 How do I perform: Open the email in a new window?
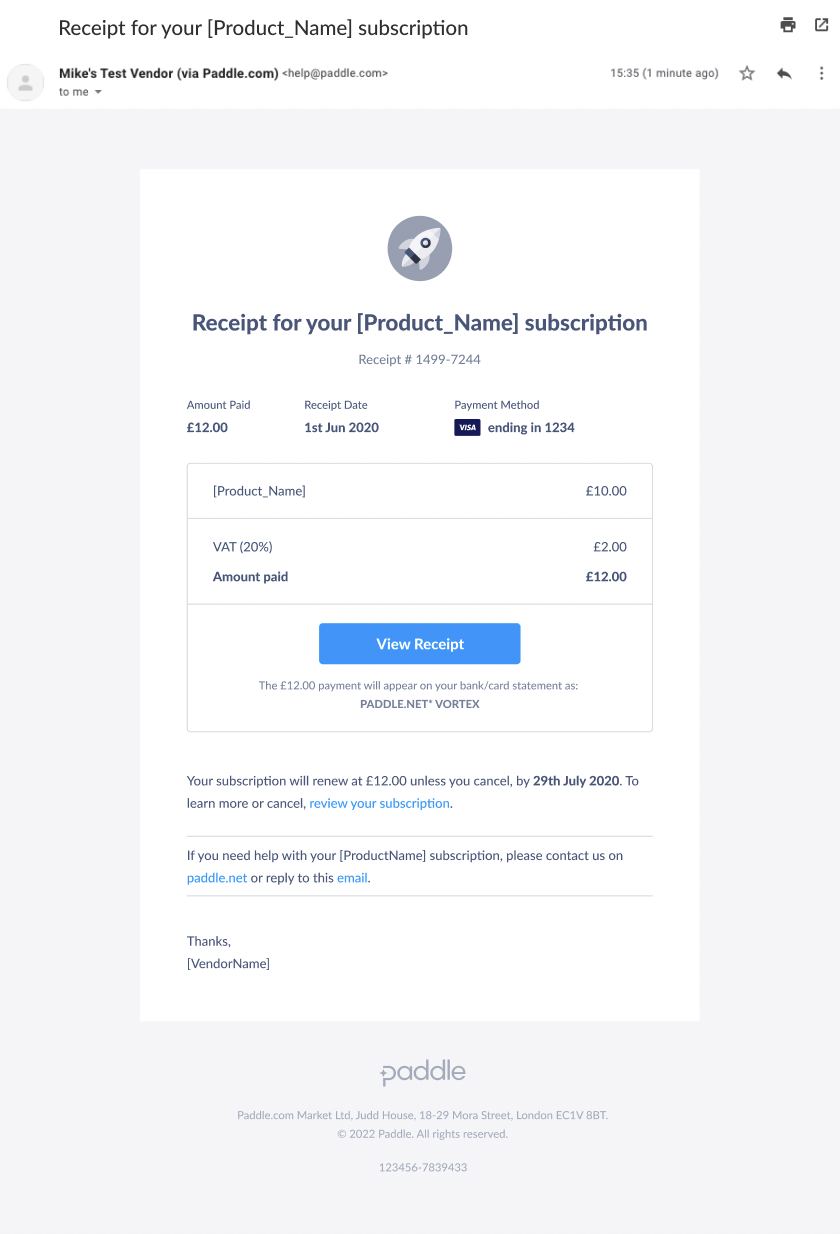pos(820,25)
